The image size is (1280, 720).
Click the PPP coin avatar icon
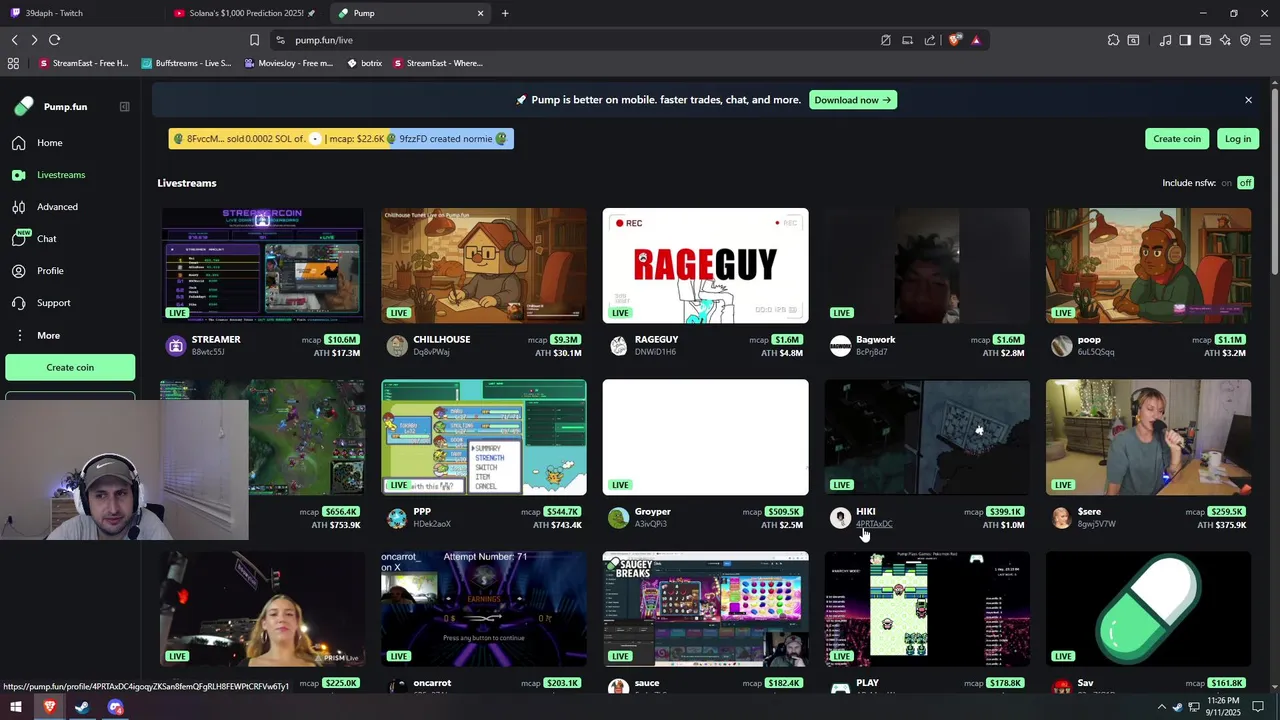[397, 518]
